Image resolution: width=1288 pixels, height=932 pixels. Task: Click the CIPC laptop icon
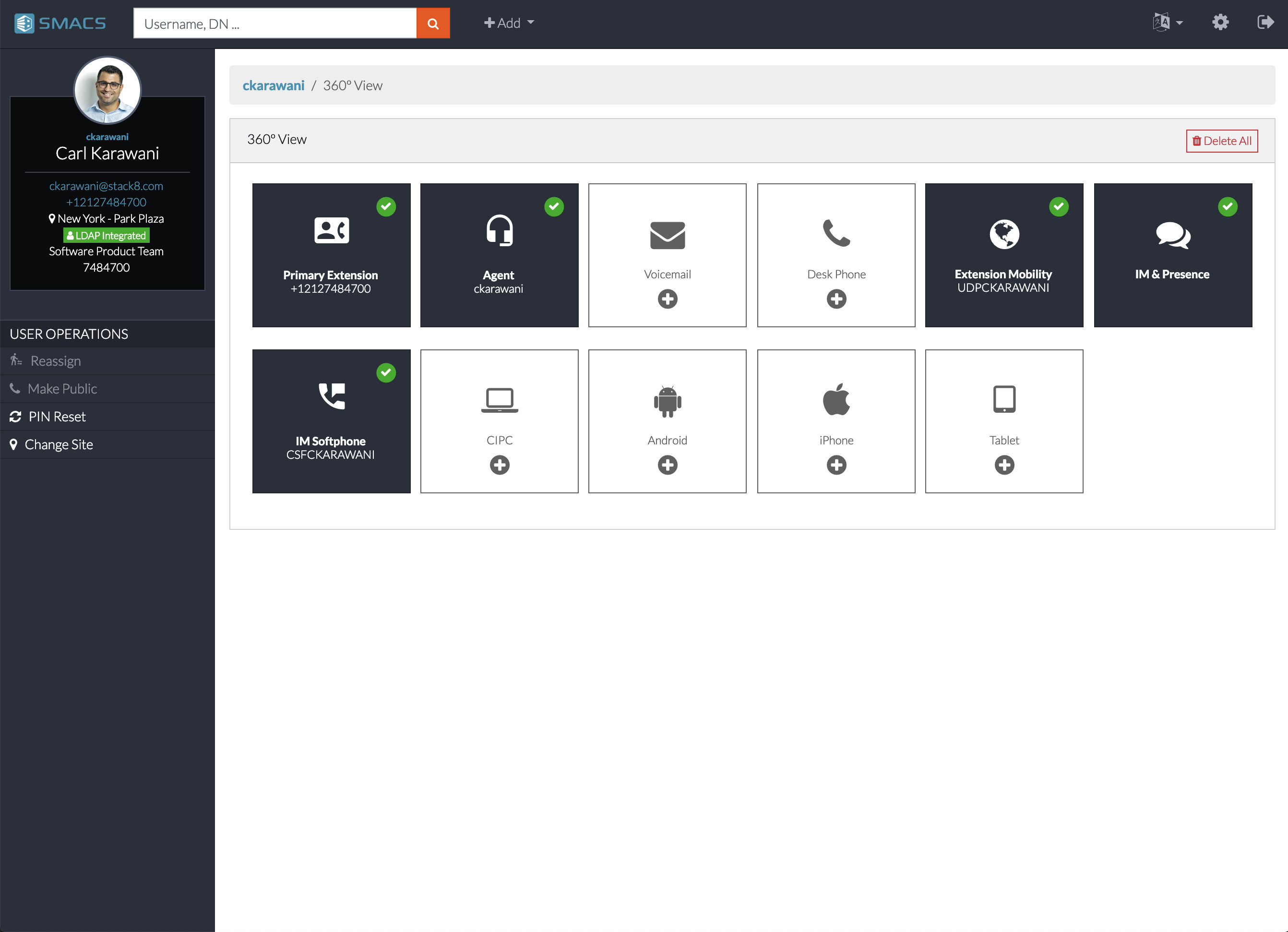[499, 400]
